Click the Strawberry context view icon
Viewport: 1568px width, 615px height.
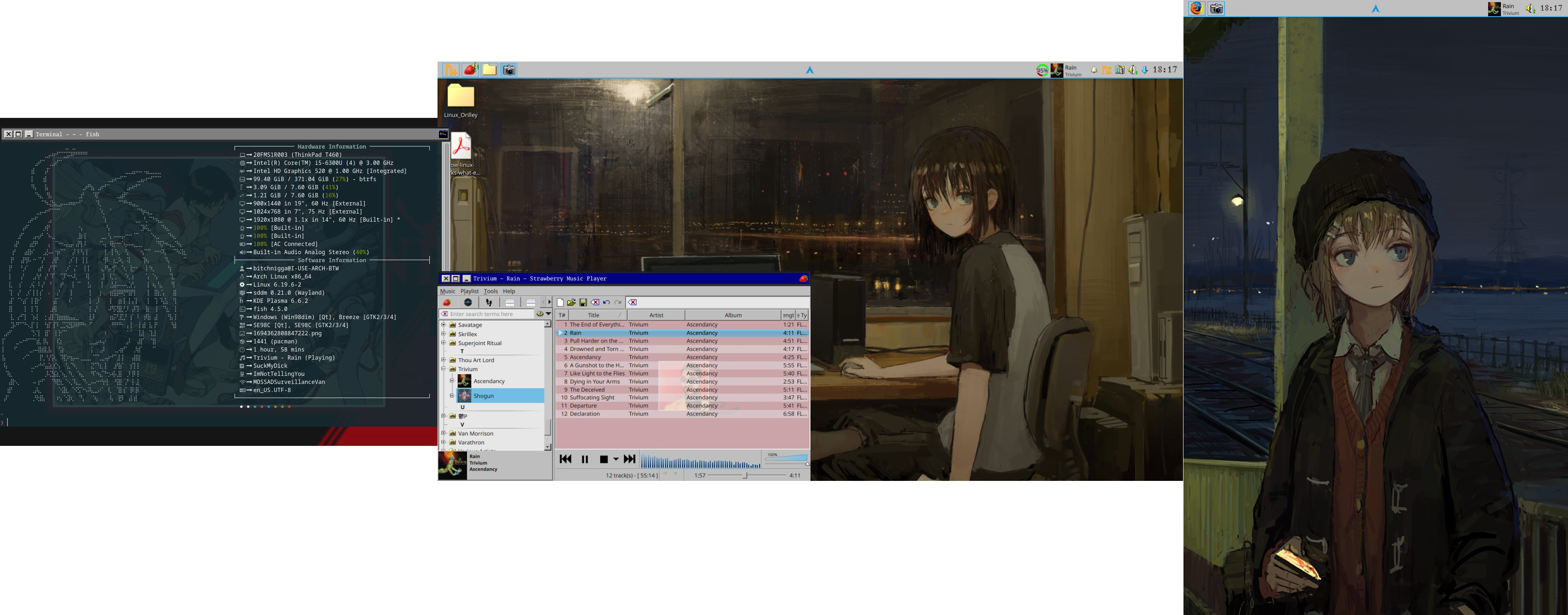tap(447, 302)
